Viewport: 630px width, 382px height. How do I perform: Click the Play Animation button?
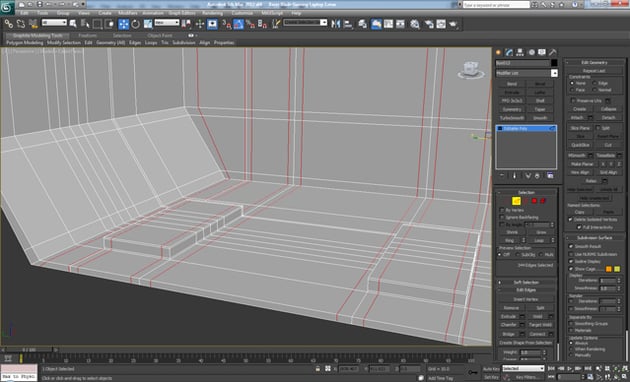570,368
